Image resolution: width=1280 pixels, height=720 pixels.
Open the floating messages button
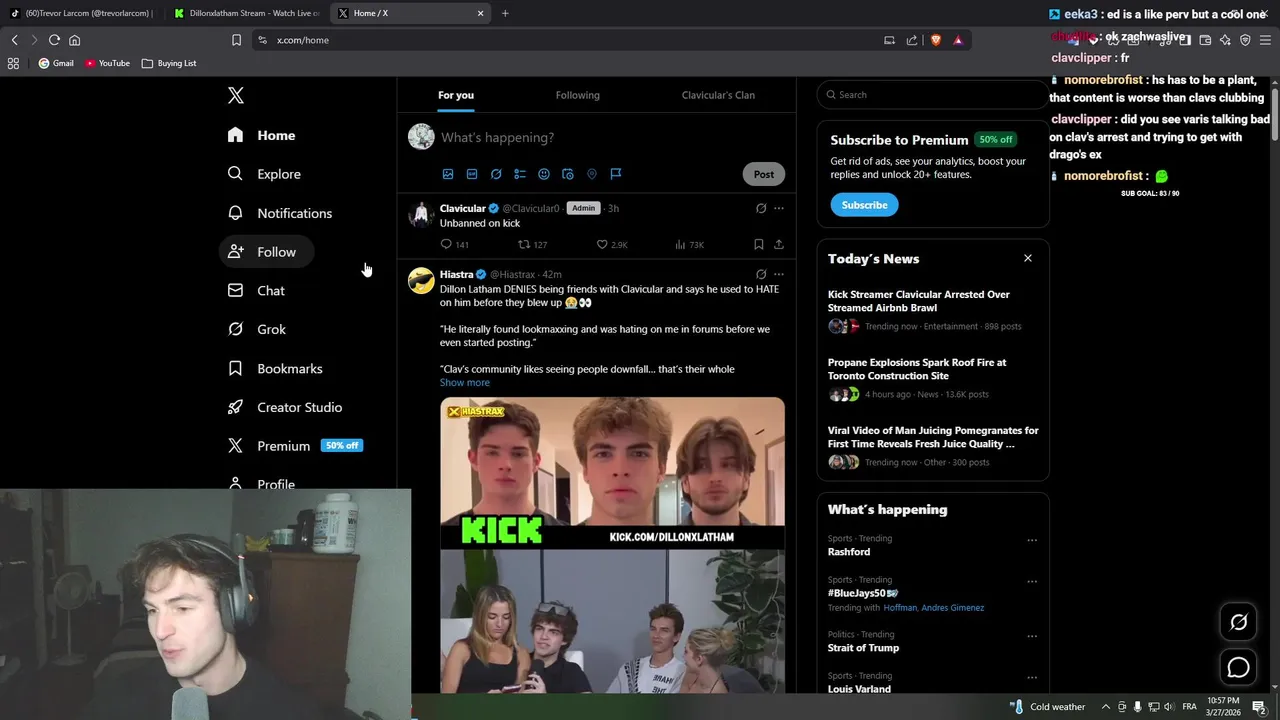pyautogui.click(x=1238, y=667)
